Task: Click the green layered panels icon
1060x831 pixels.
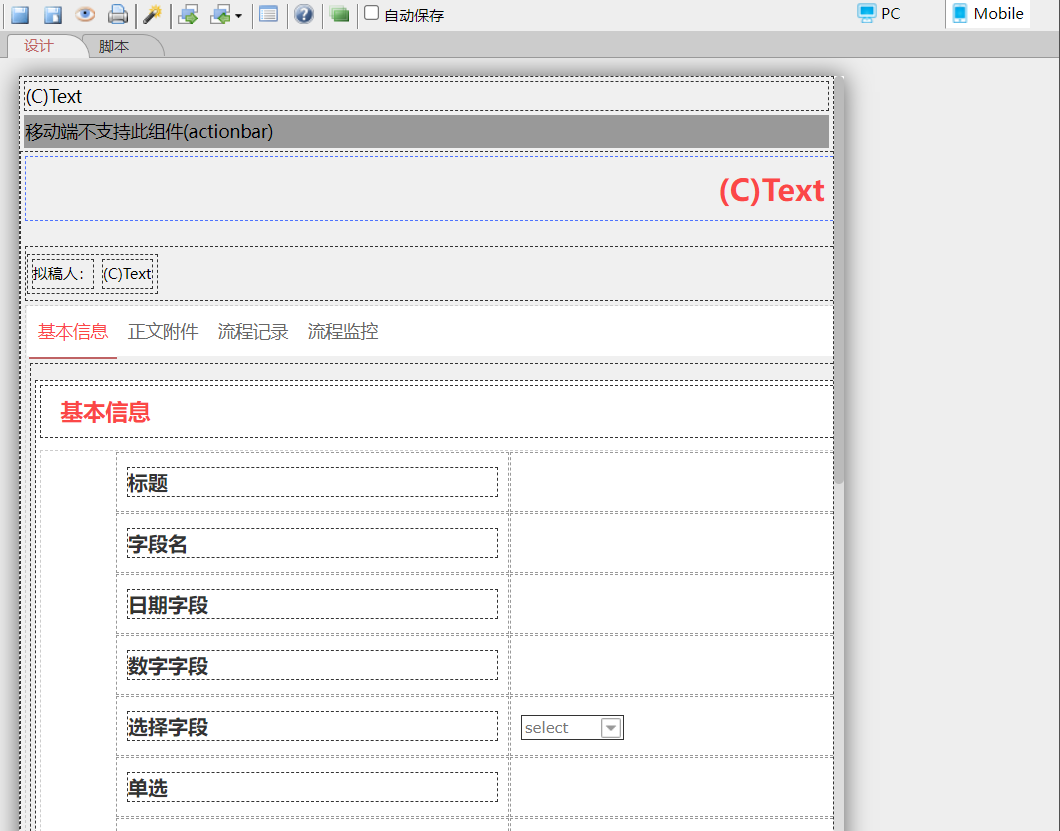Action: click(339, 15)
